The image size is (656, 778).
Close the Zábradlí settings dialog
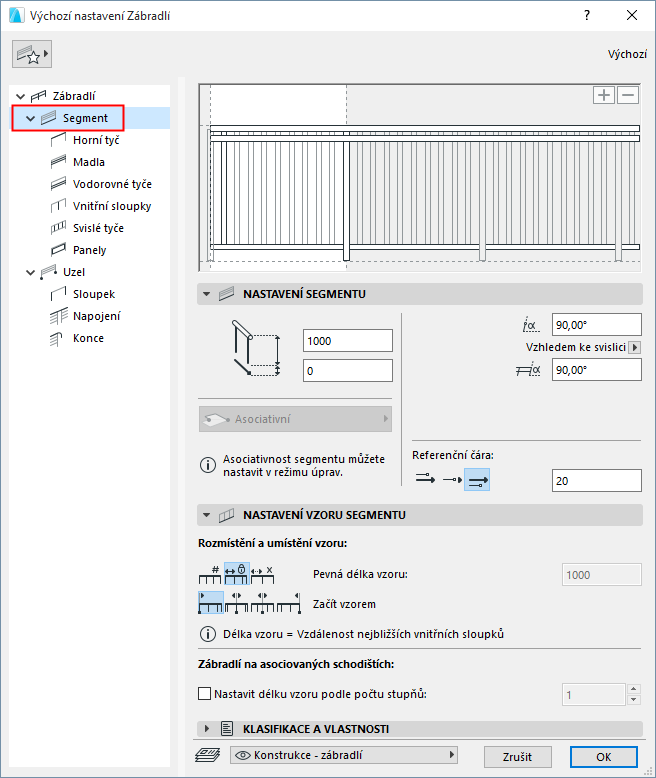click(x=632, y=15)
